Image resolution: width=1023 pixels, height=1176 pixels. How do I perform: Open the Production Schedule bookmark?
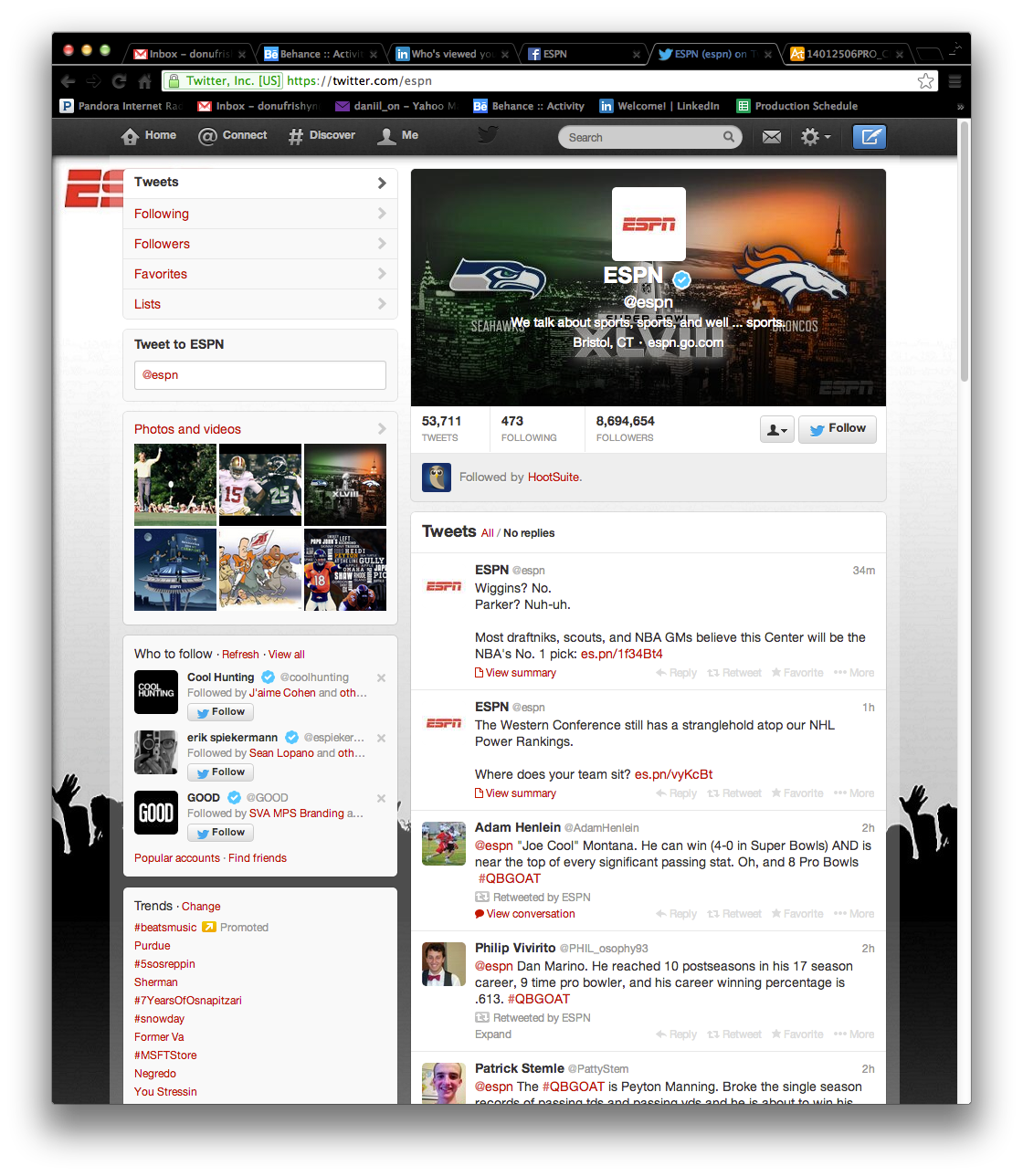point(797,107)
